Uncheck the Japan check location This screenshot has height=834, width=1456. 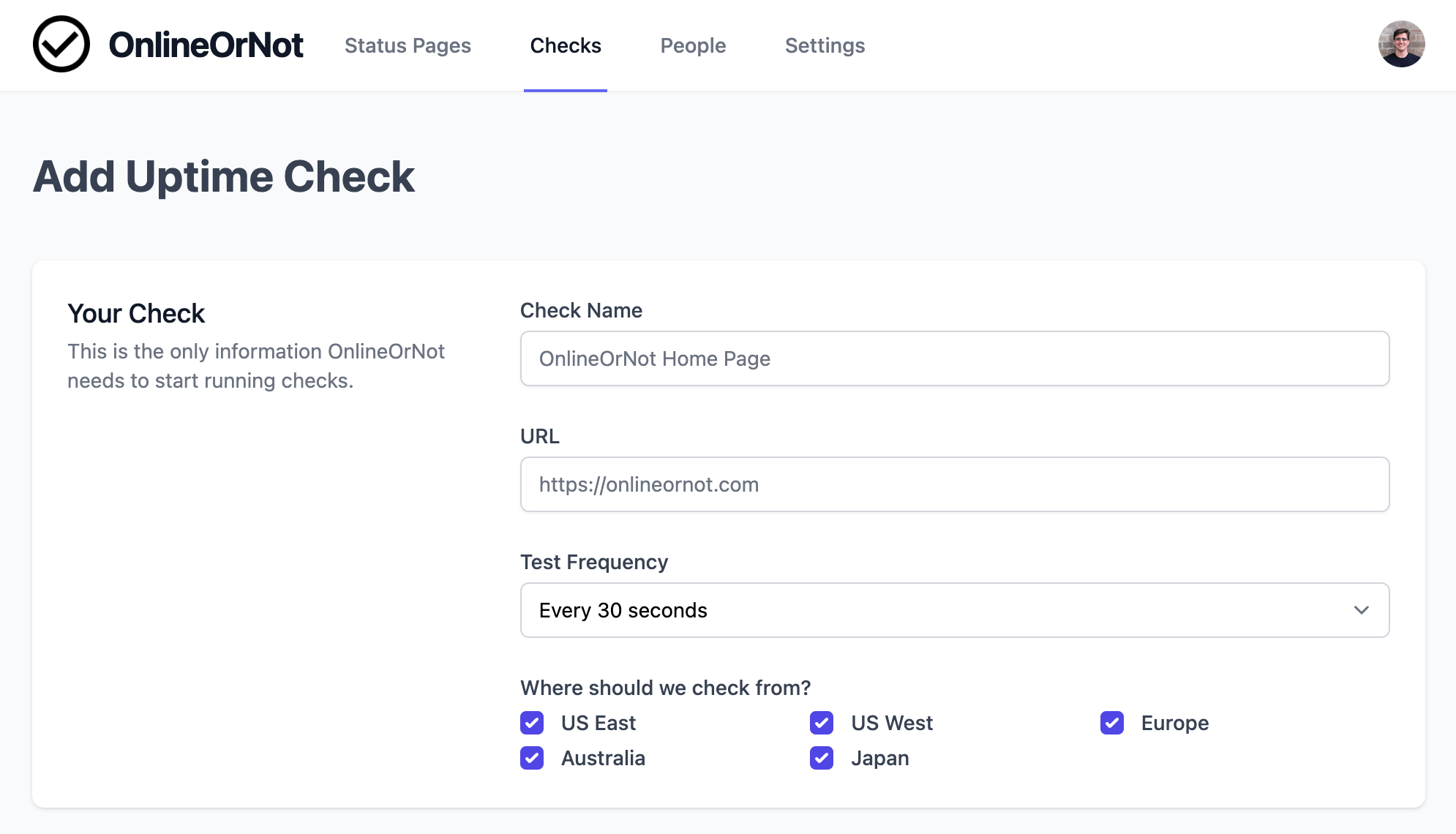click(821, 758)
